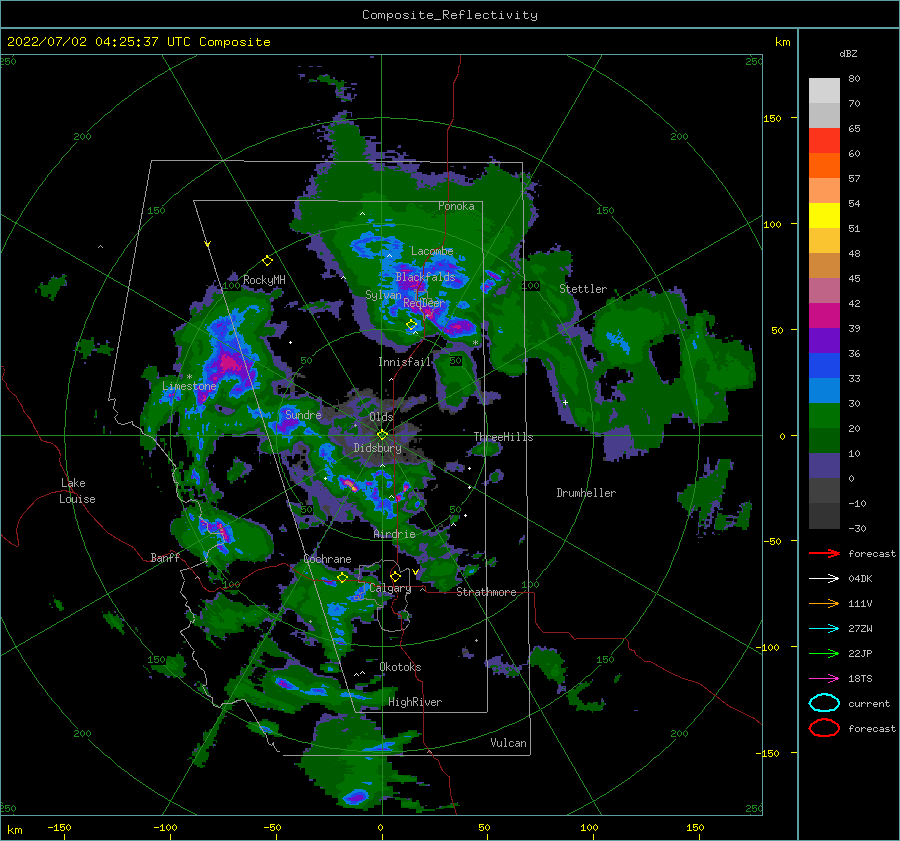Viewport: 900px width, 841px height.
Task: Select the cyan 27ZW arrow in legend
Action: [x=824, y=629]
